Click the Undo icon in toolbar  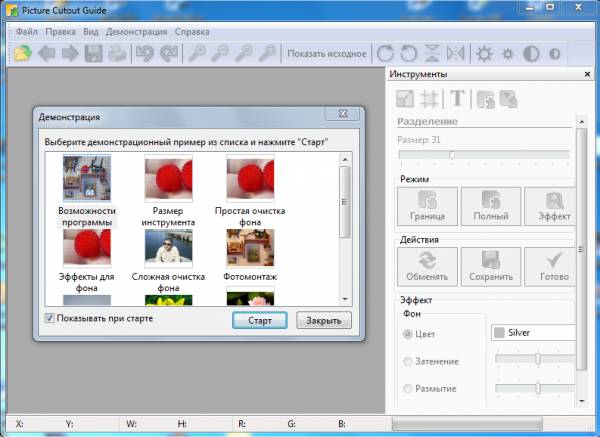pos(145,54)
